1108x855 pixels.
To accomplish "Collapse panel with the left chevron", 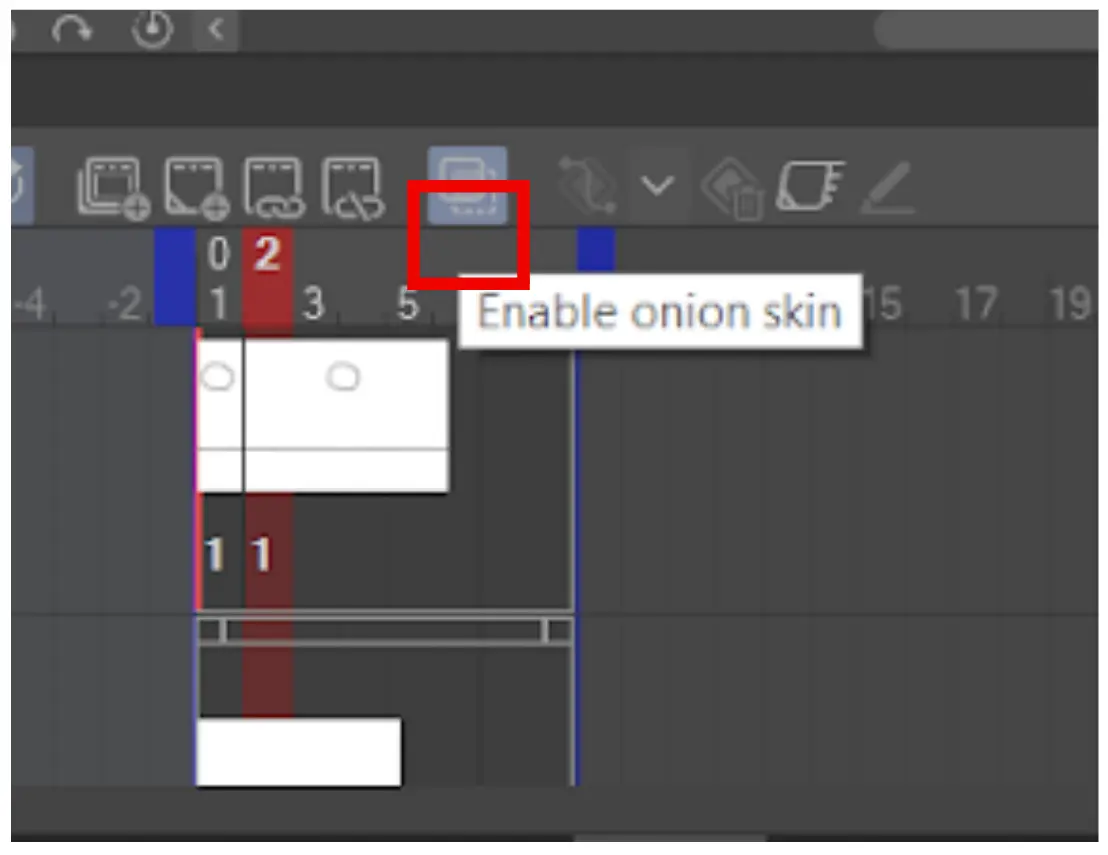I will point(216,30).
